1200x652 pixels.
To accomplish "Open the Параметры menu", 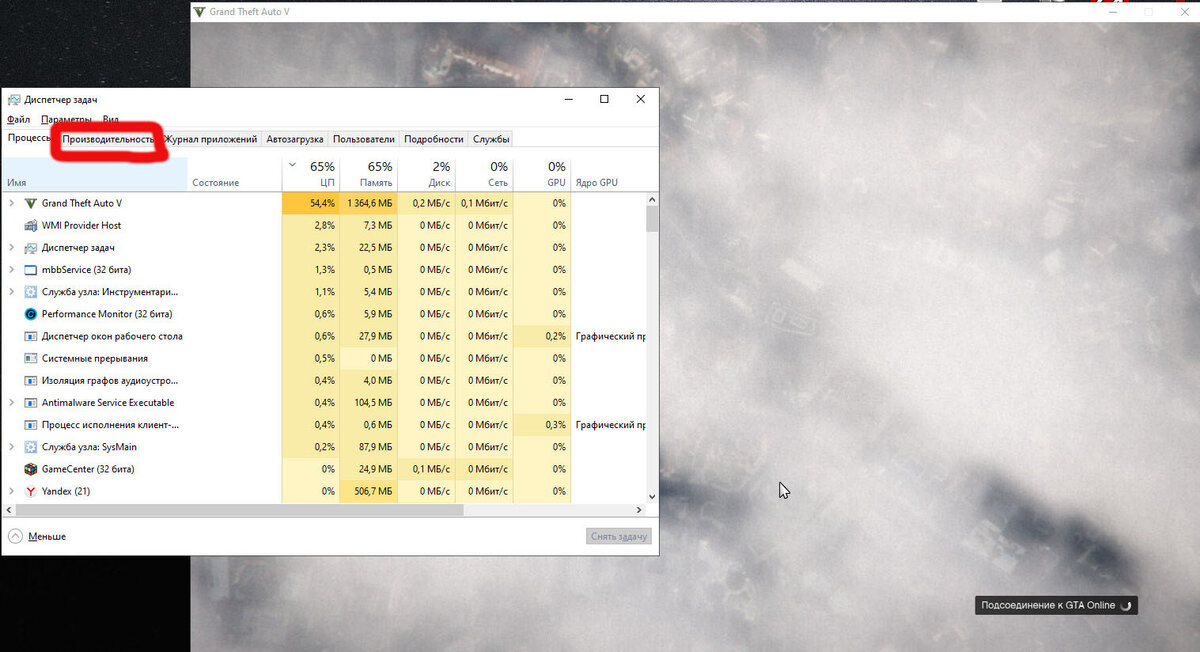I will click(66, 119).
